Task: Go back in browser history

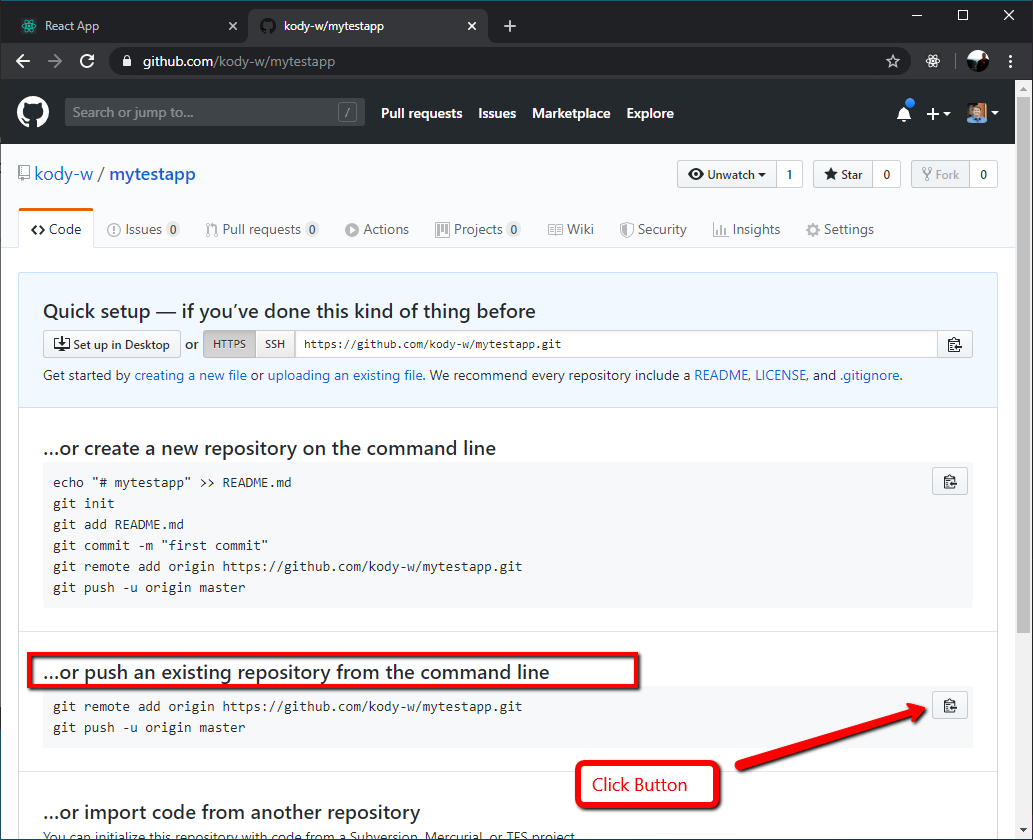Action: pos(23,61)
